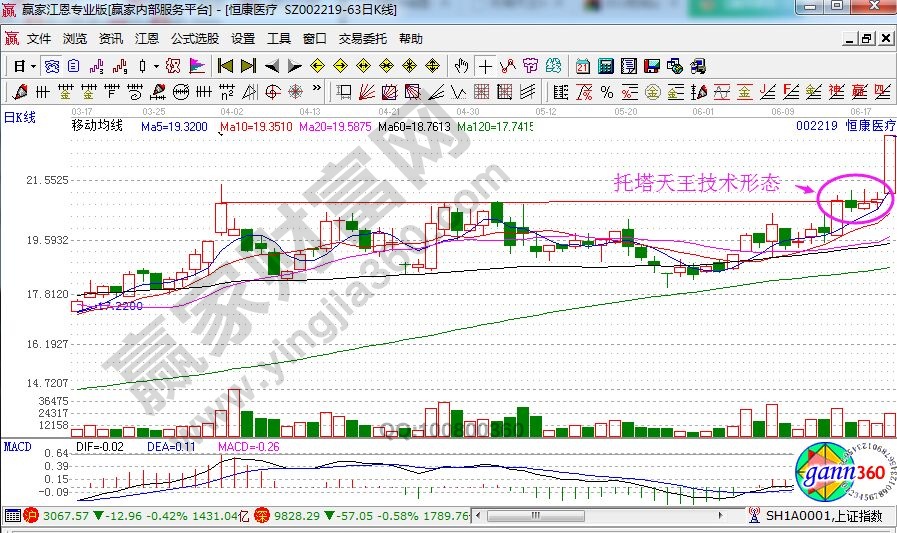The image size is (897, 533).
Task: Click the red 深 market icon in status bar
Action: point(262,515)
